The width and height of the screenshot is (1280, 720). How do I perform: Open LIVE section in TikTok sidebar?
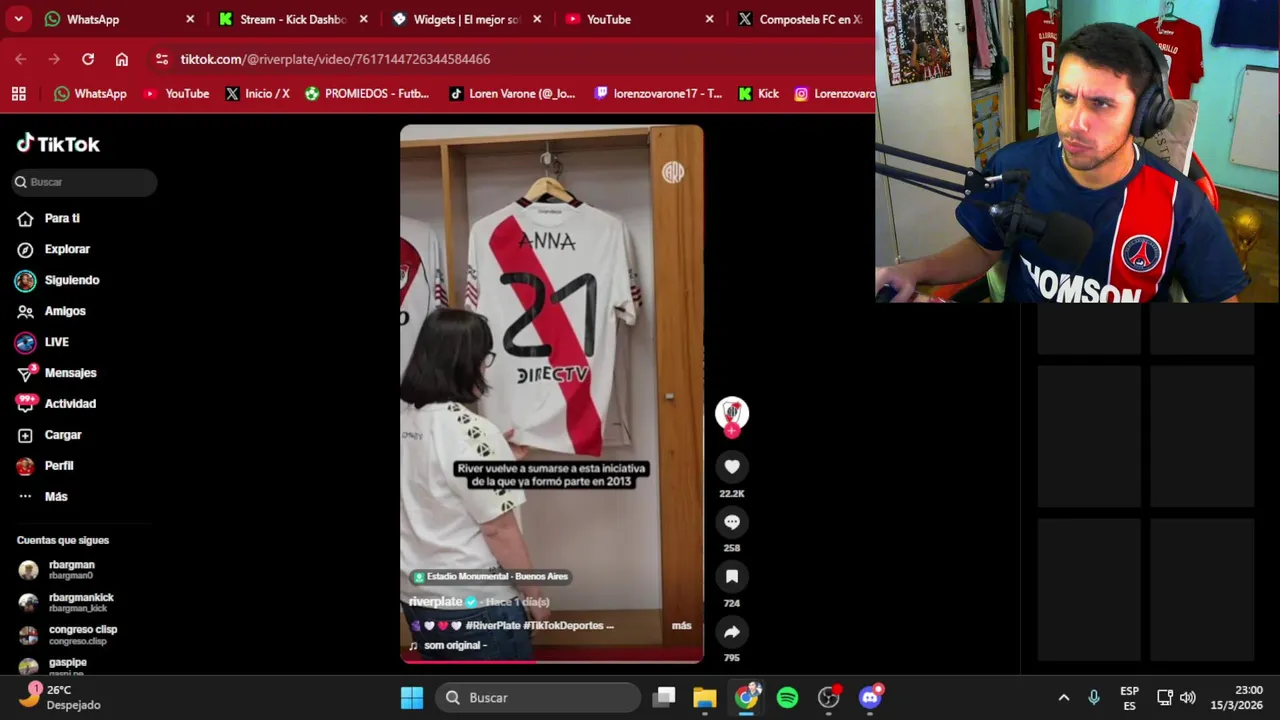click(56, 342)
